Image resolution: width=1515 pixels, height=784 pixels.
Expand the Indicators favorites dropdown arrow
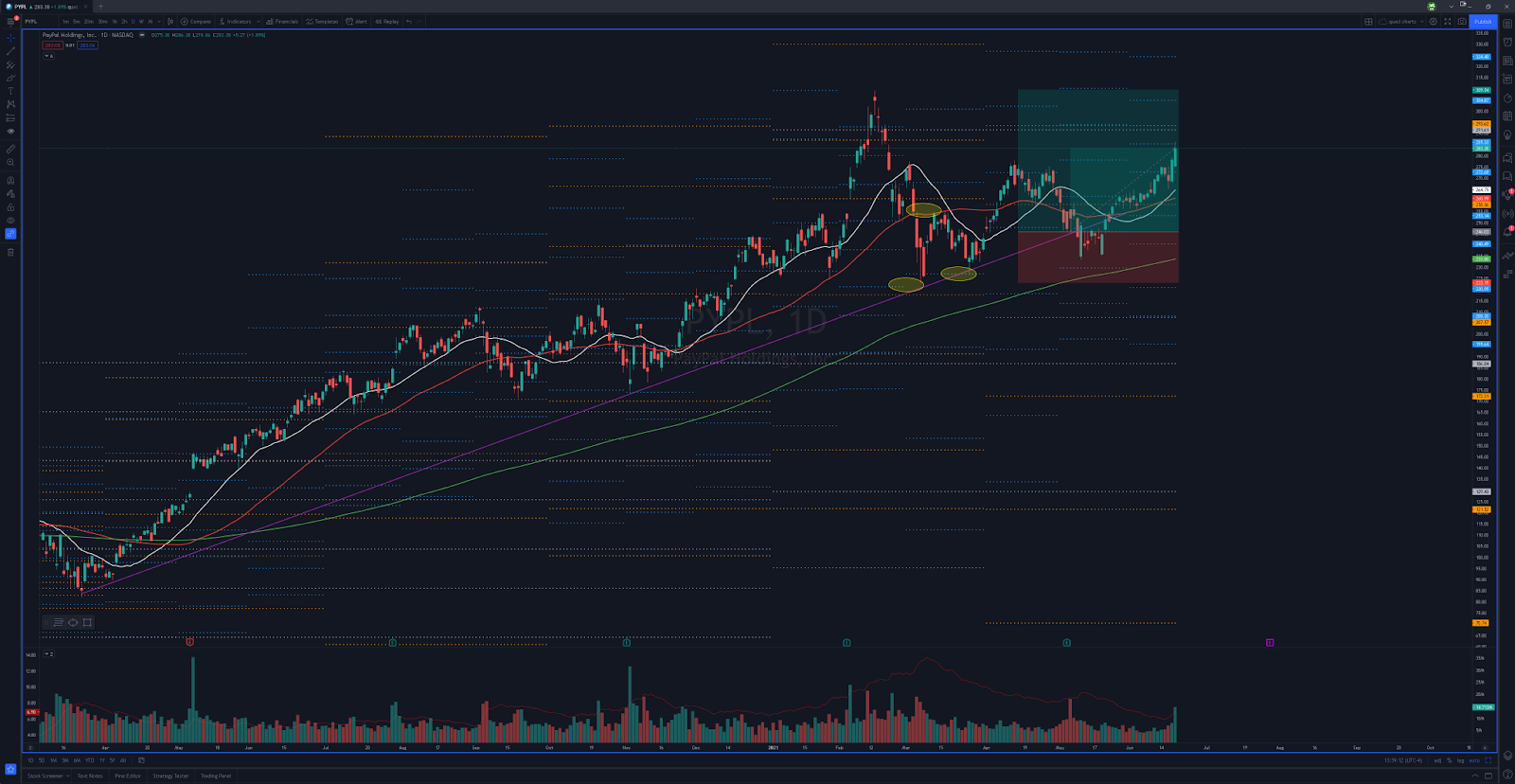coord(258,21)
